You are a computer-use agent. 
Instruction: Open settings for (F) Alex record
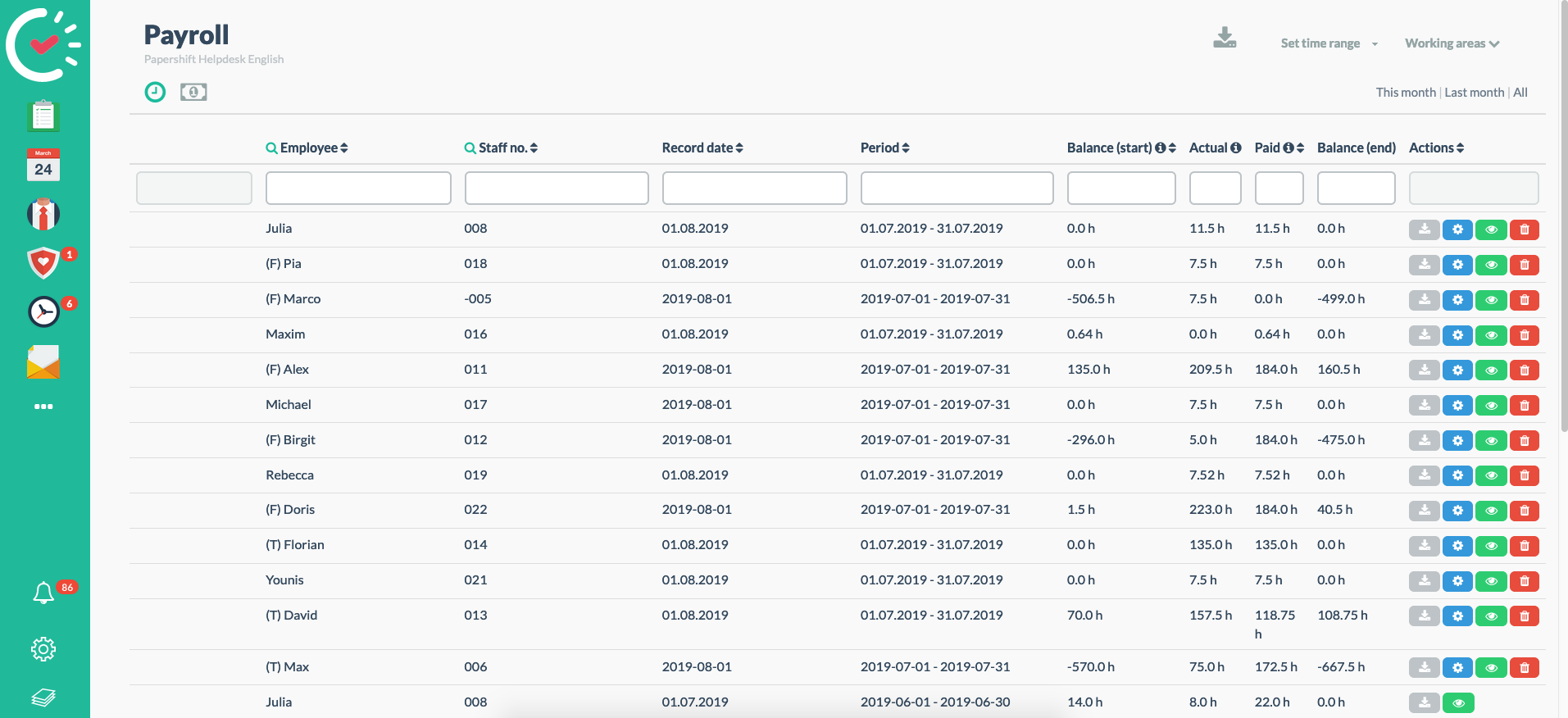pyautogui.click(x=1457, y=370)
